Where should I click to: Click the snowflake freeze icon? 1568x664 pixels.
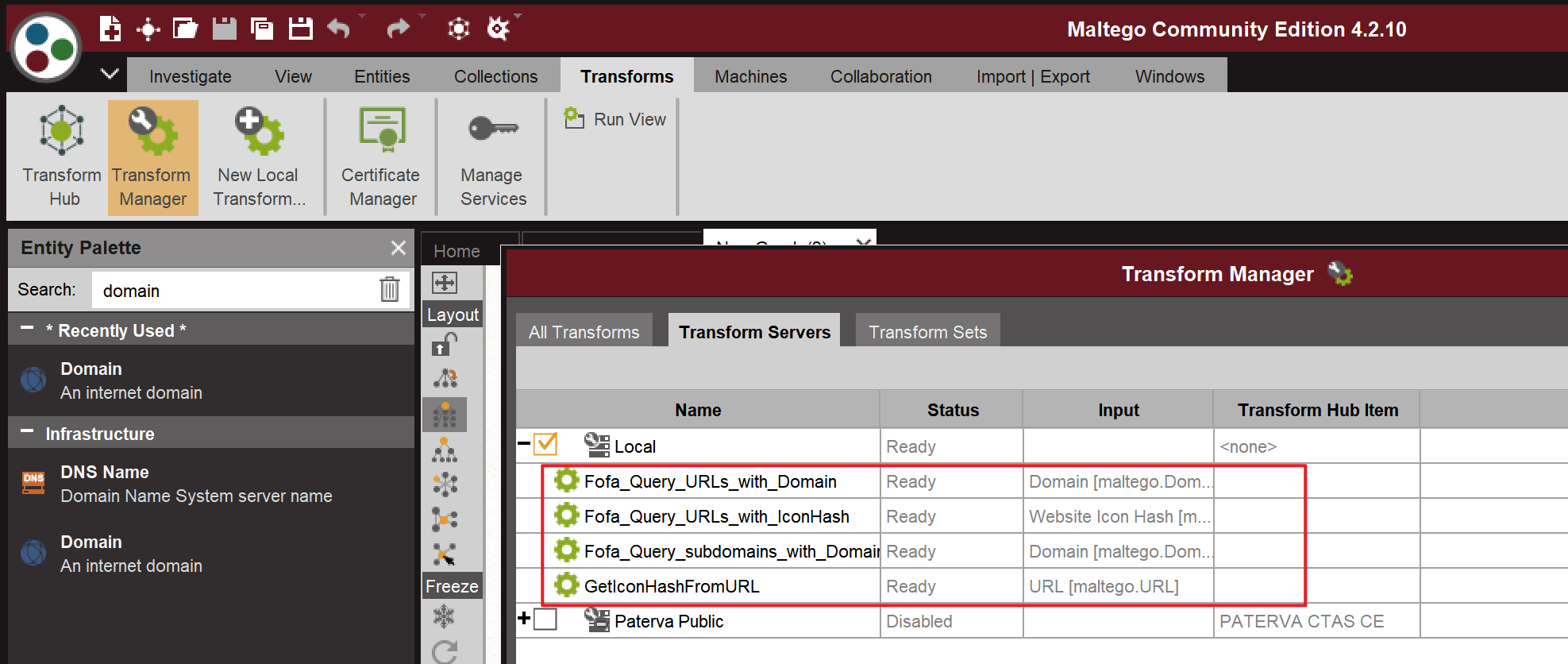coord(444,616)
